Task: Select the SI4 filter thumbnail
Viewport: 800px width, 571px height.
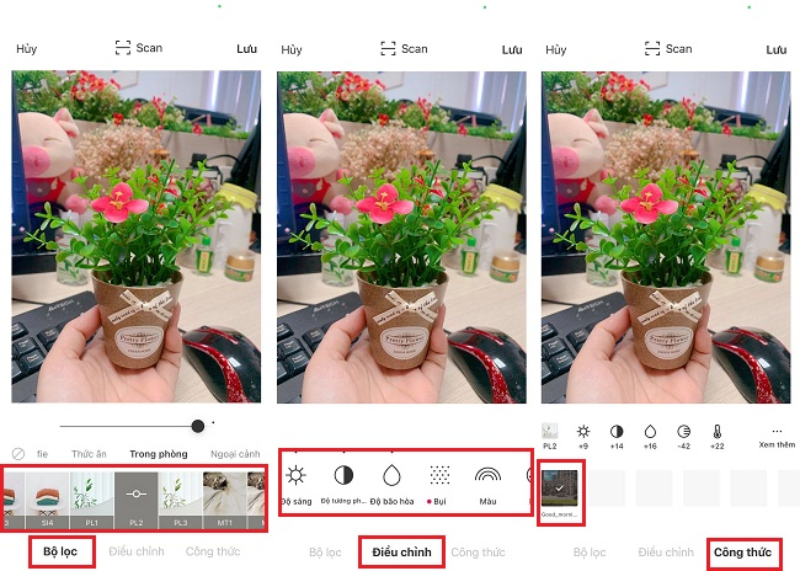Action: 47,500
